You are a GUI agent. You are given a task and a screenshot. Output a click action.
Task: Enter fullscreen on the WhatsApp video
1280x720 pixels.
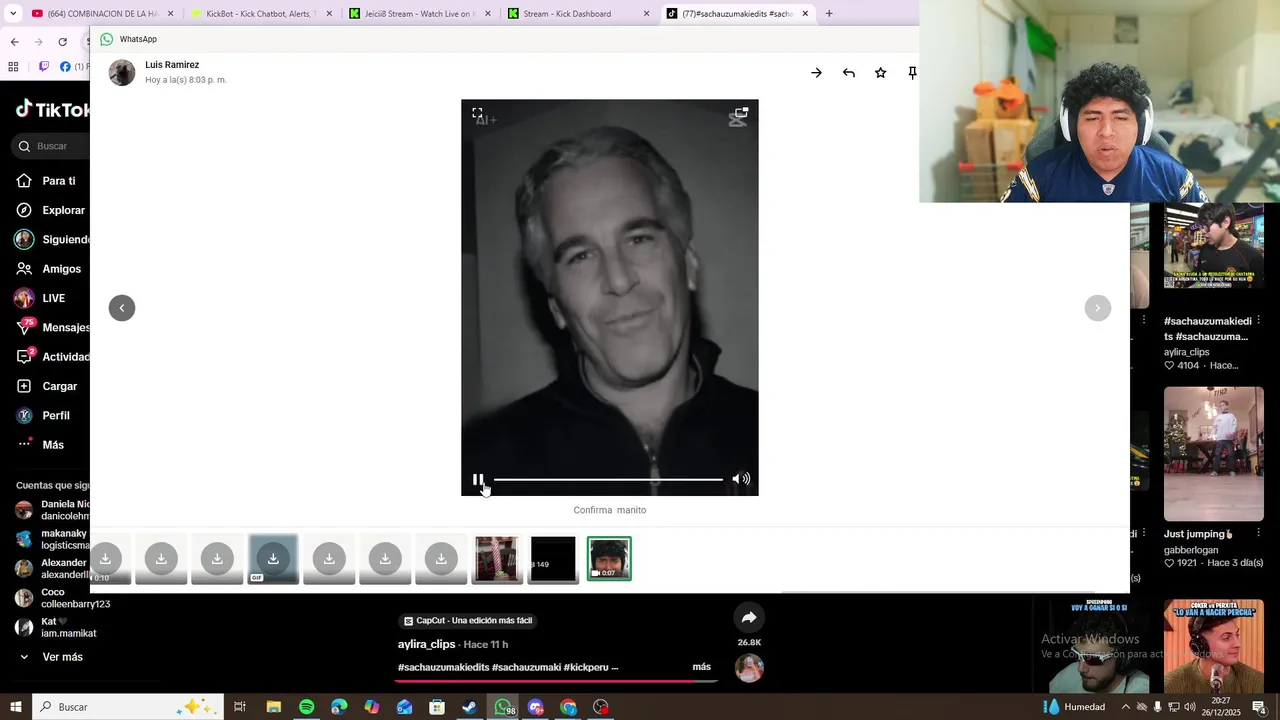pyautogui.click(x=477, y=113)
